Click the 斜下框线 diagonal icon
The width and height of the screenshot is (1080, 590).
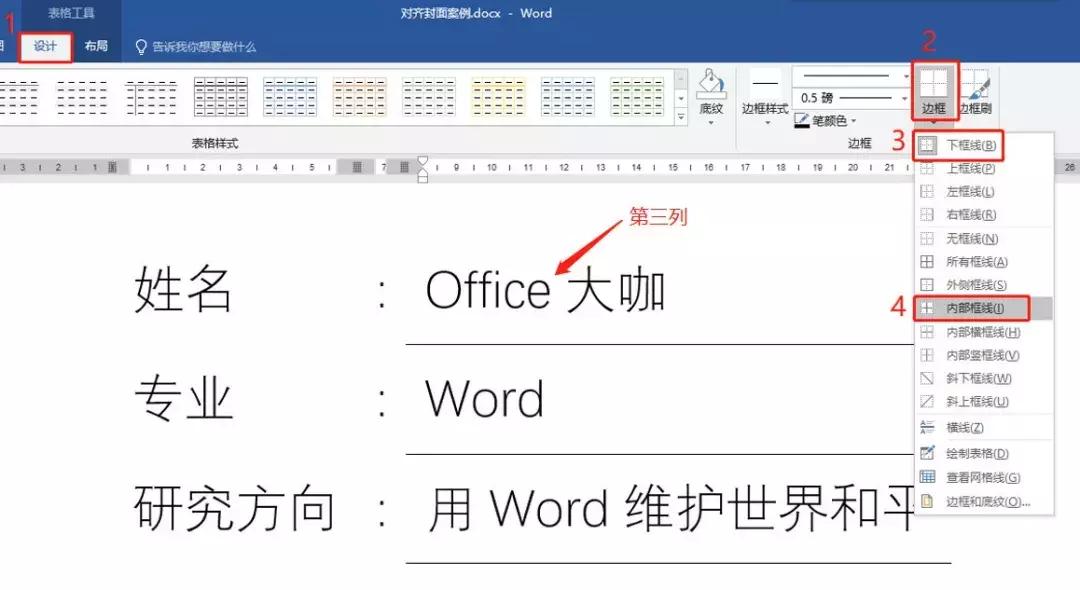[x=927, y=379]
